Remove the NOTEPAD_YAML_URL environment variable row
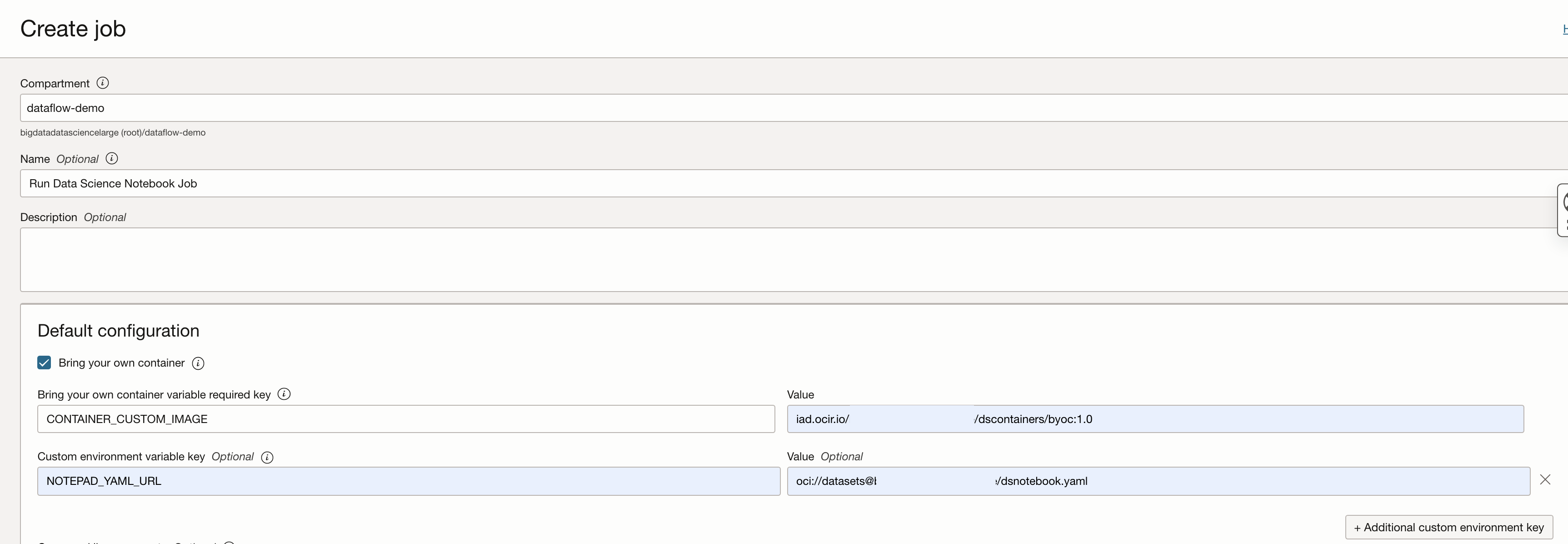The width and height of the screenshot is (1568, 544). [1545, 480]
